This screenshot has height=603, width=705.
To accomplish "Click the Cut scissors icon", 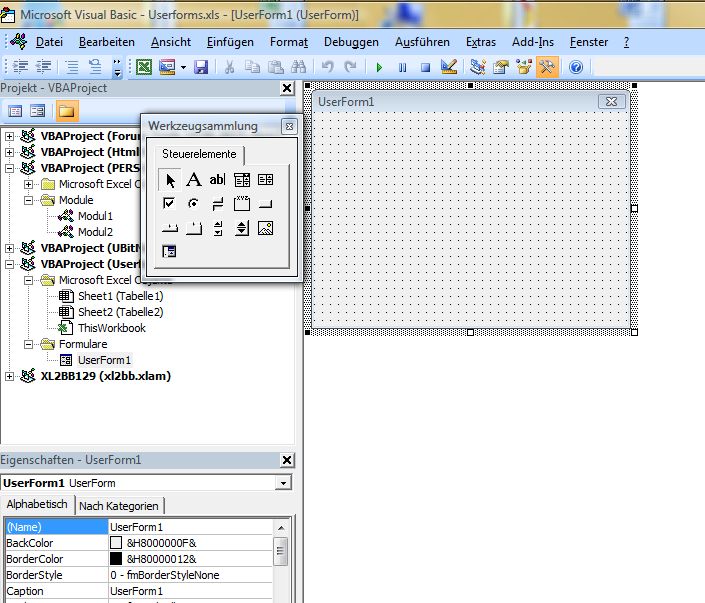I will coord(229,67).
